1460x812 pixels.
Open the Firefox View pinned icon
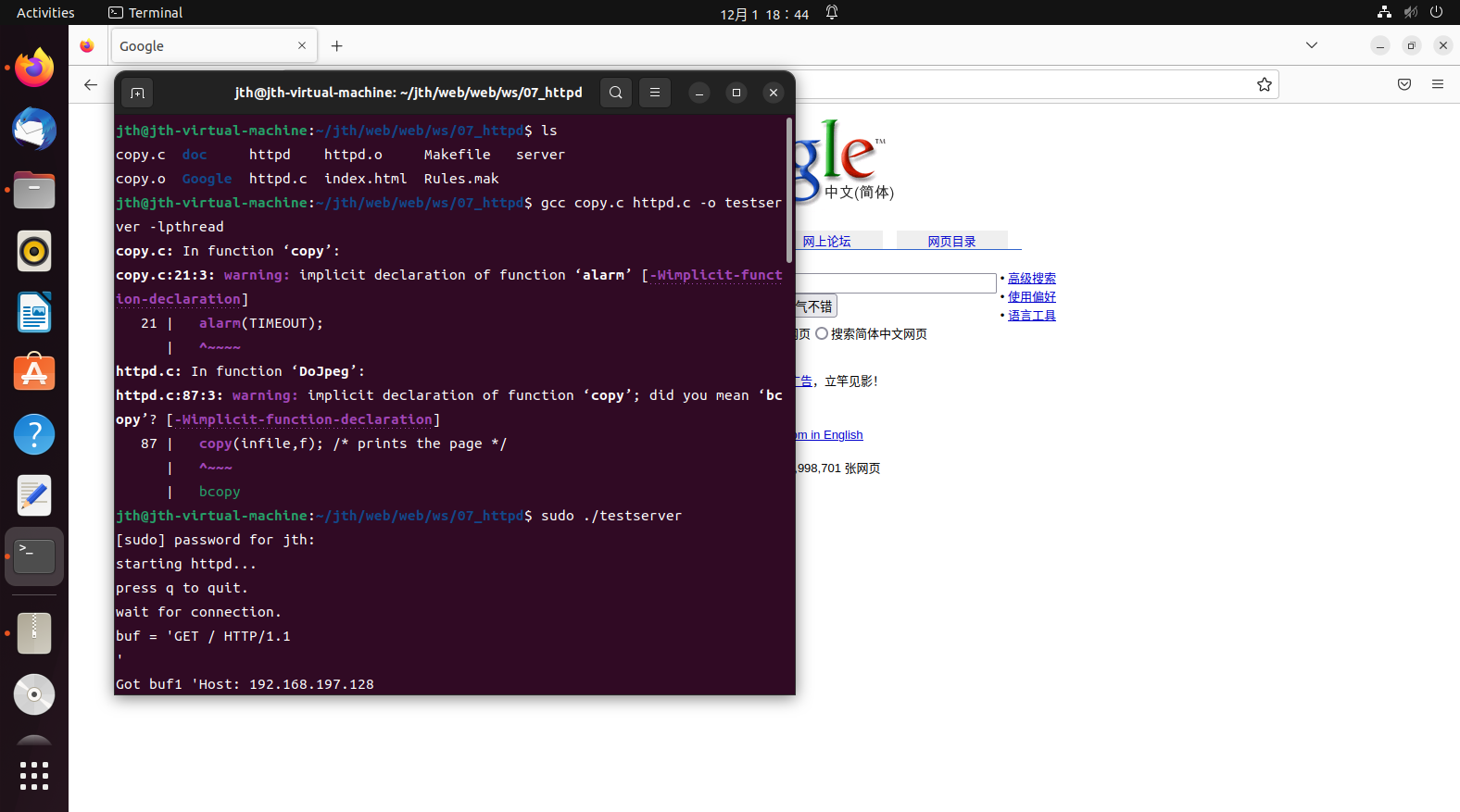pos(87,45)
